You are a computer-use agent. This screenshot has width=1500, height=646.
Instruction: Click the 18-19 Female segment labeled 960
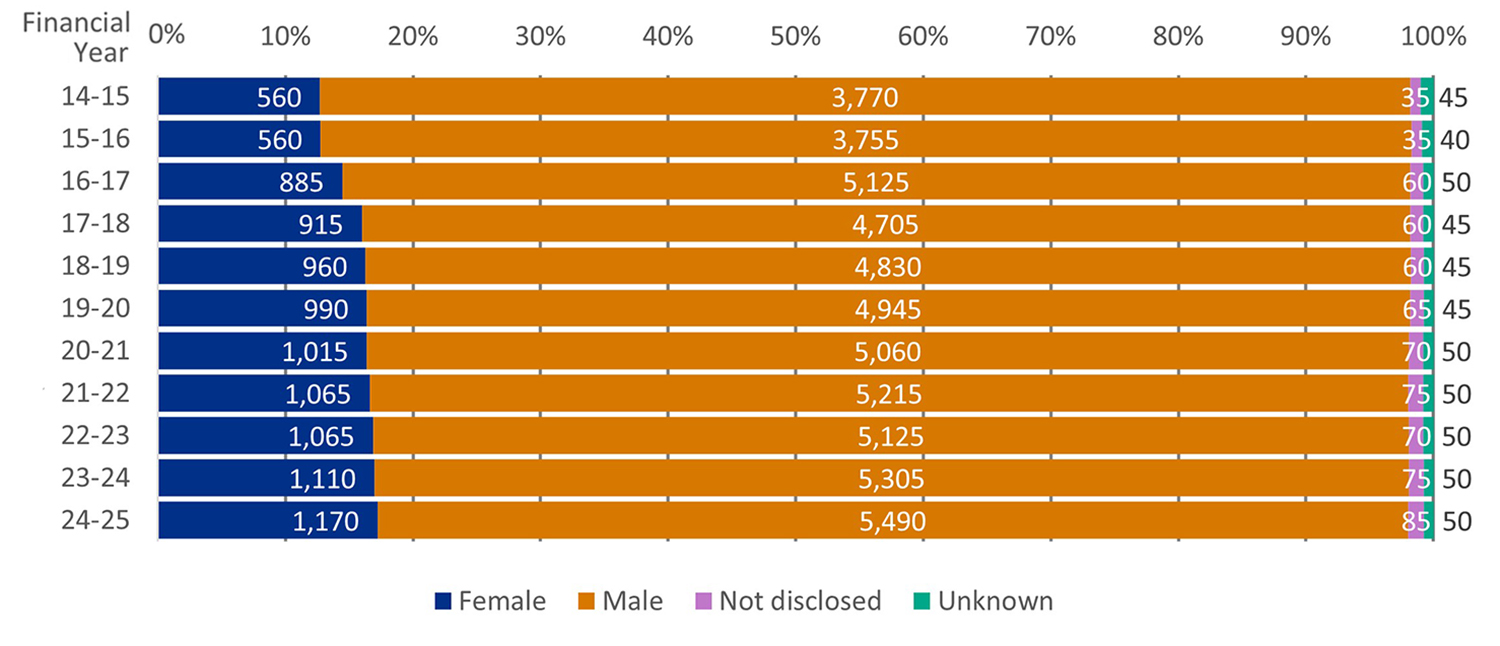click(x=260, y=267)
